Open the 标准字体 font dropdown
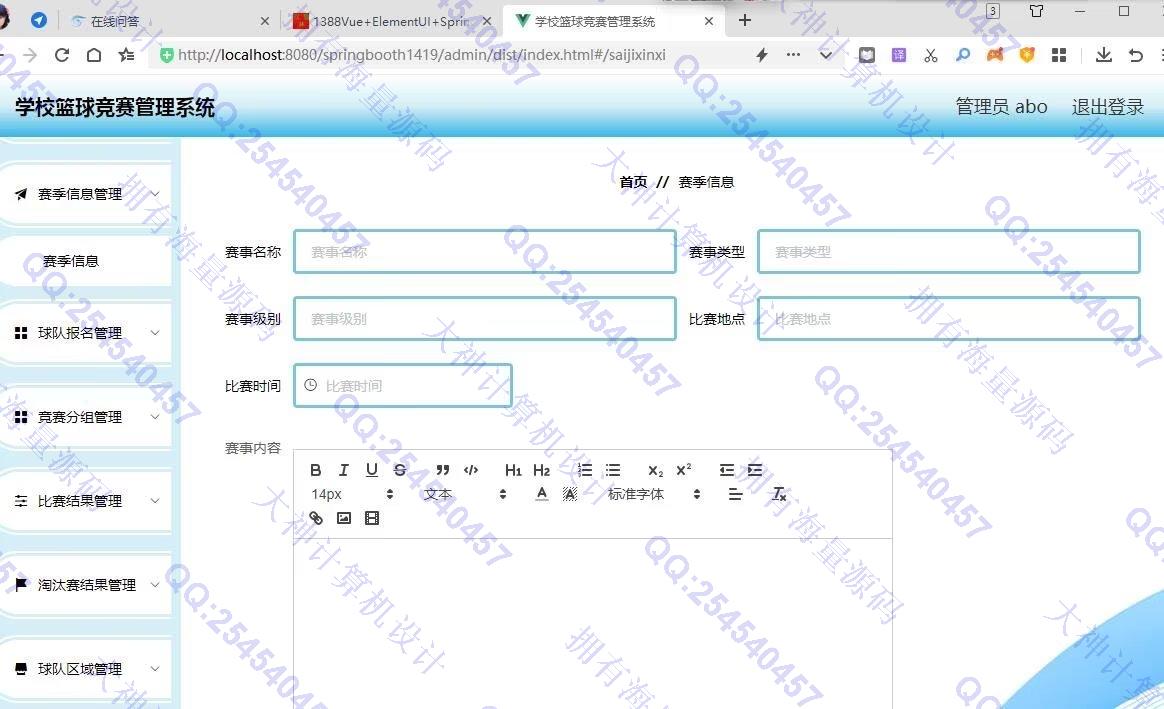 (654, 494)
